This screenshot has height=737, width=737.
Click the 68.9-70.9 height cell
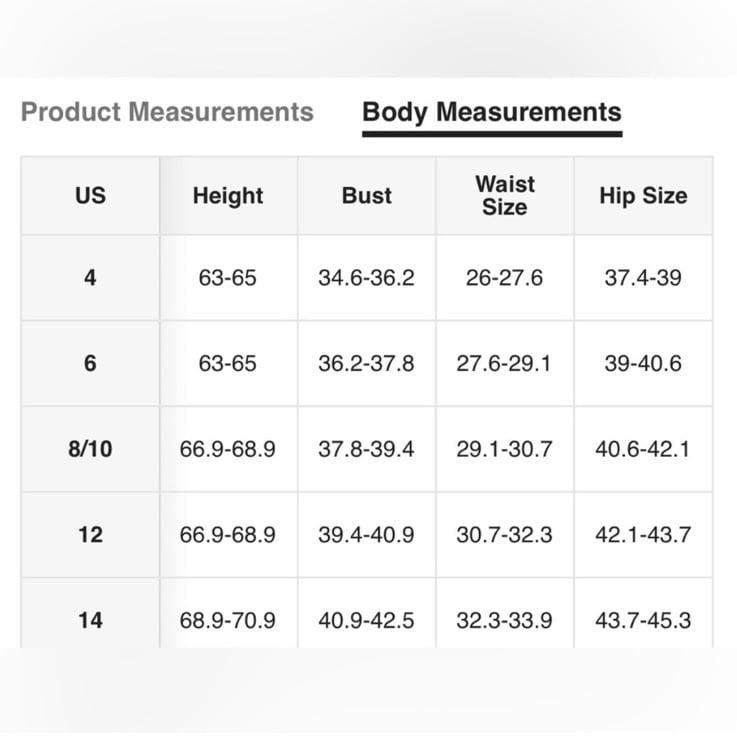228,620
